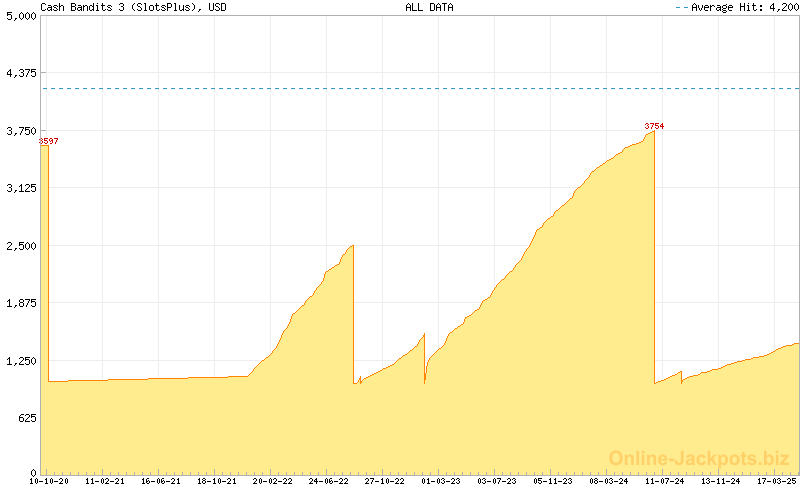Select the 08-03-24 date on x-axis
Screen dimensions: 800x490
click(608, 482)
